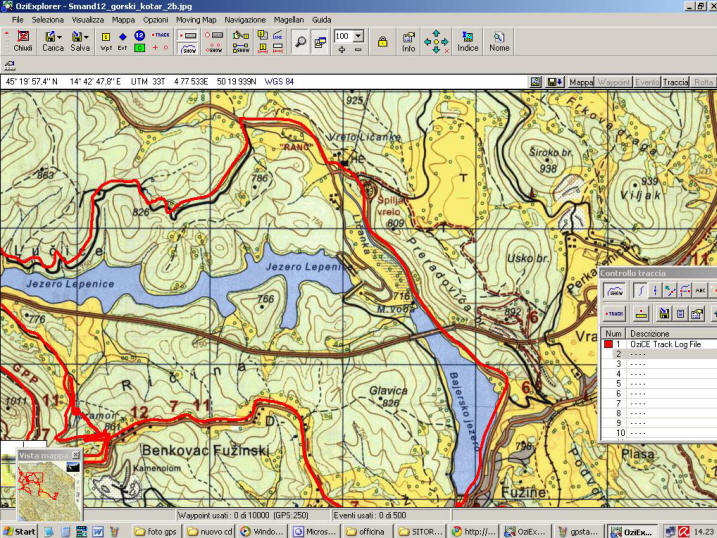
Task: Open the zoom level 100 dropdown
Action: [x=358, y=36]
